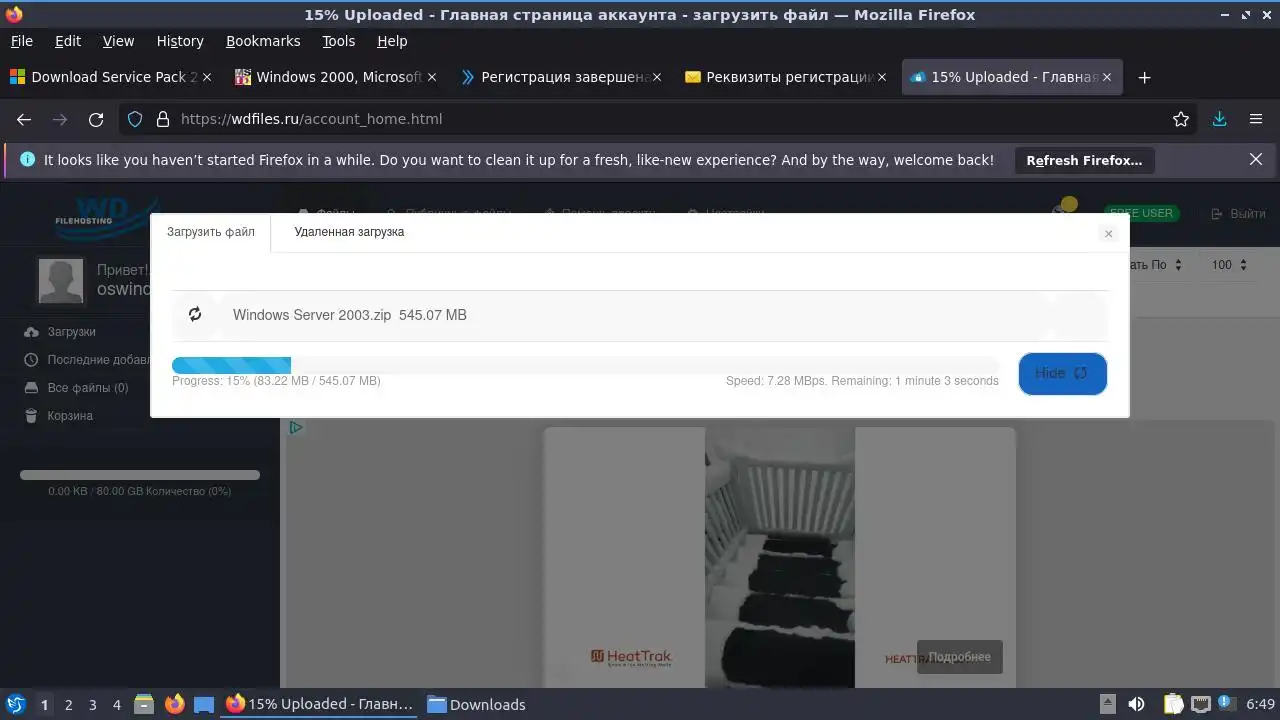The height and width of the screenshot is (720, 1280).
Task: Click the storage usage bar in the sidebar
Action: point(140,475)
